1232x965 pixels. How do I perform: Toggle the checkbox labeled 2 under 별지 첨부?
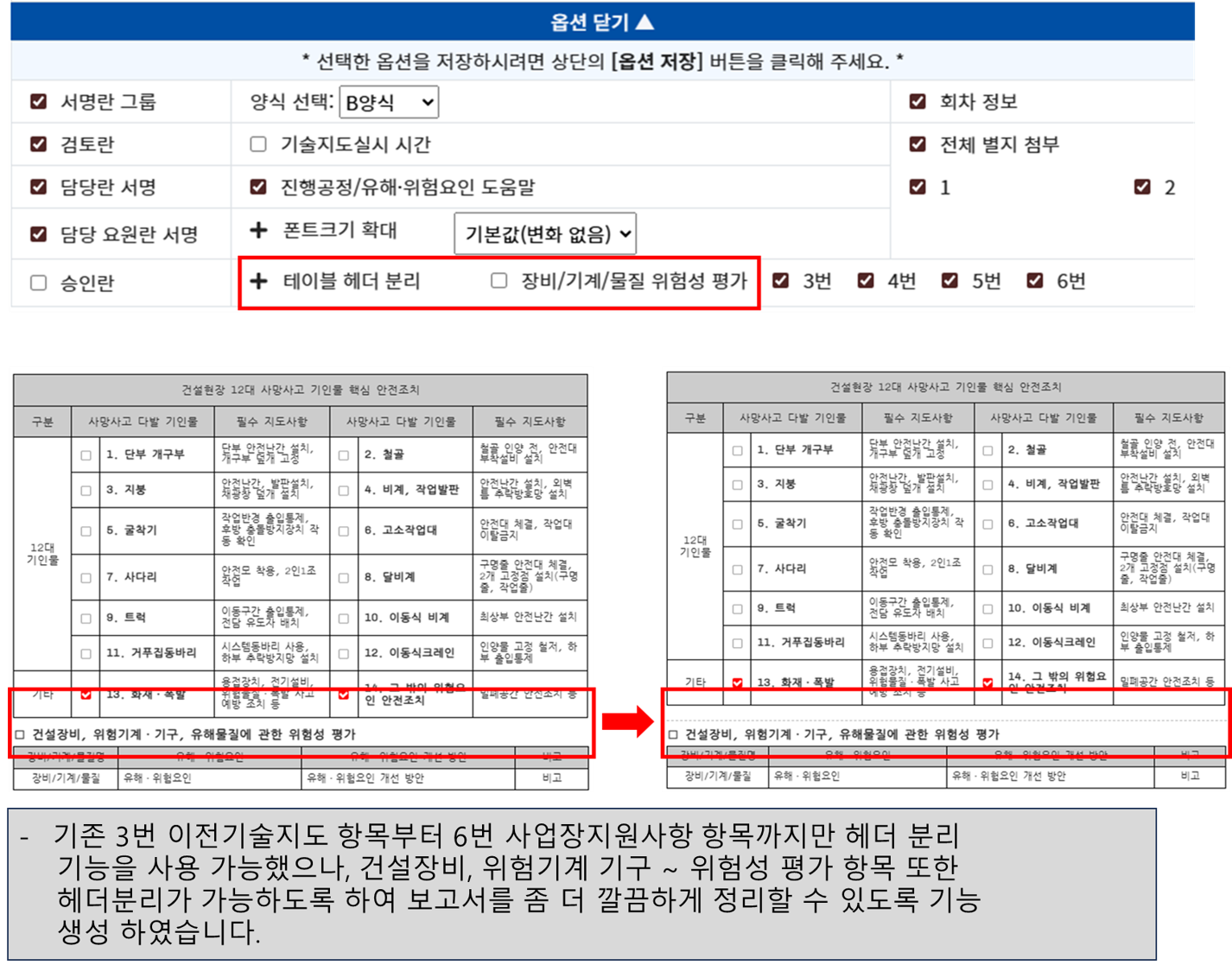coord(1142,187)
